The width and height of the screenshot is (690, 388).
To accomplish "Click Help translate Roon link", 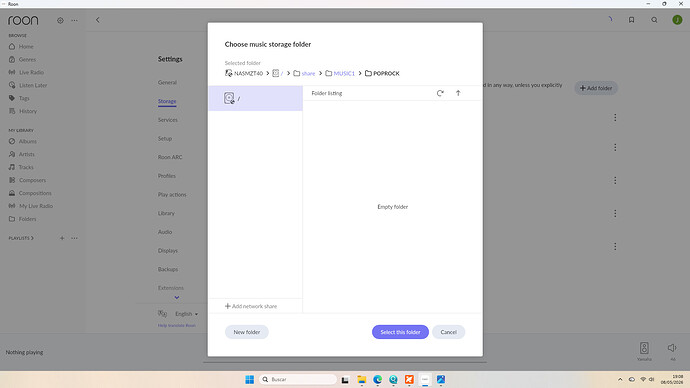I will pos(176,326).
